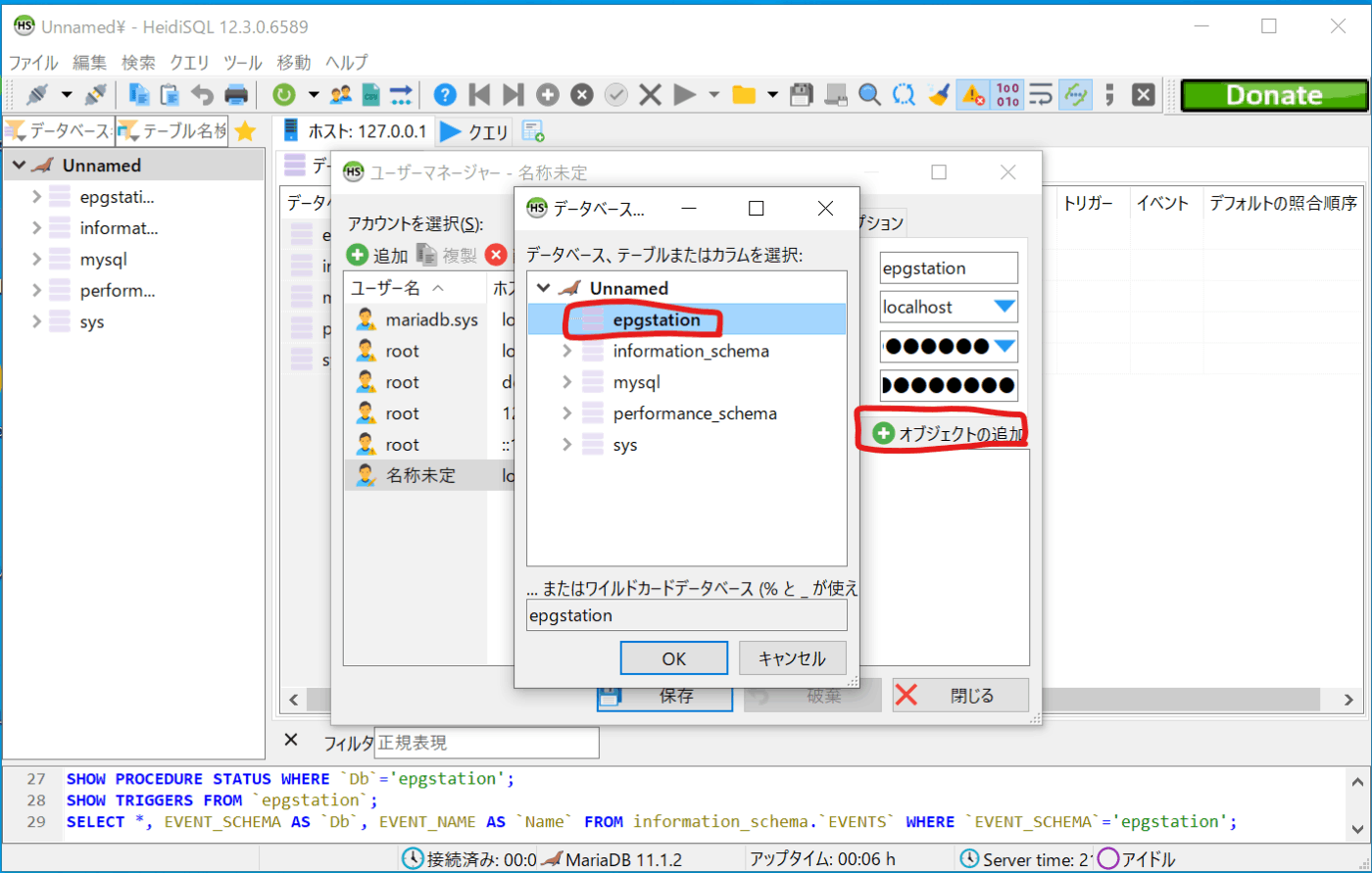1372x873 pixels.
Task: Open the session manager connect icon
Action: coord(36,95)
